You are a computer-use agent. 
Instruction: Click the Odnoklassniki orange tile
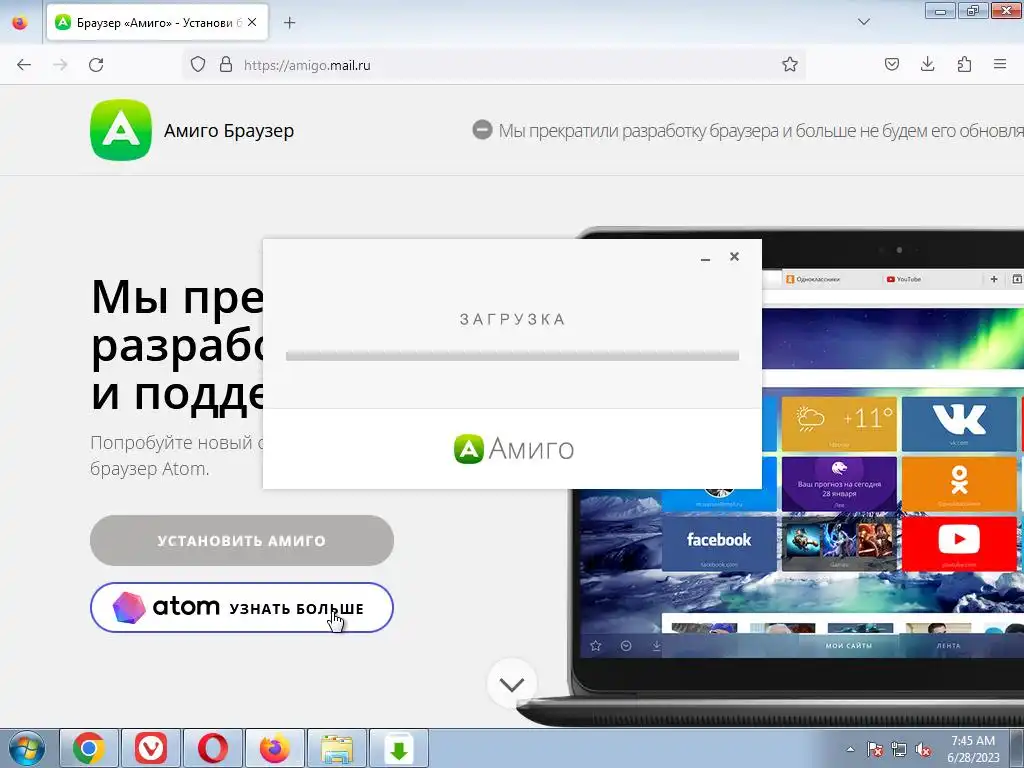(x=959, y=483)
